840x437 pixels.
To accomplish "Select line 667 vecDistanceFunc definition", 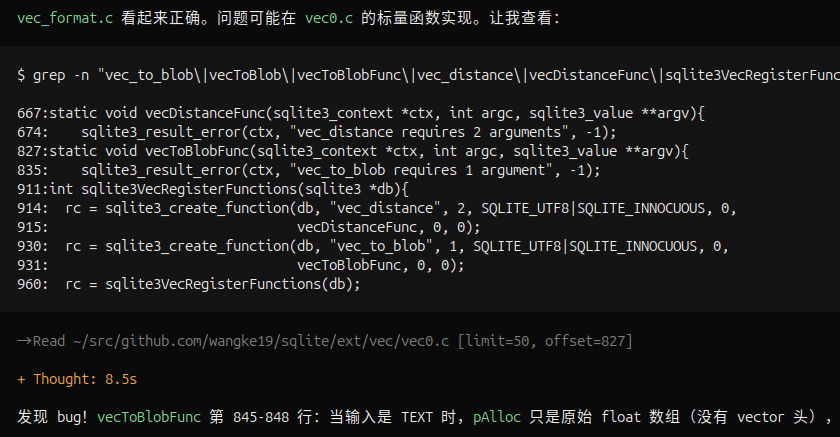I will [361, 113].
